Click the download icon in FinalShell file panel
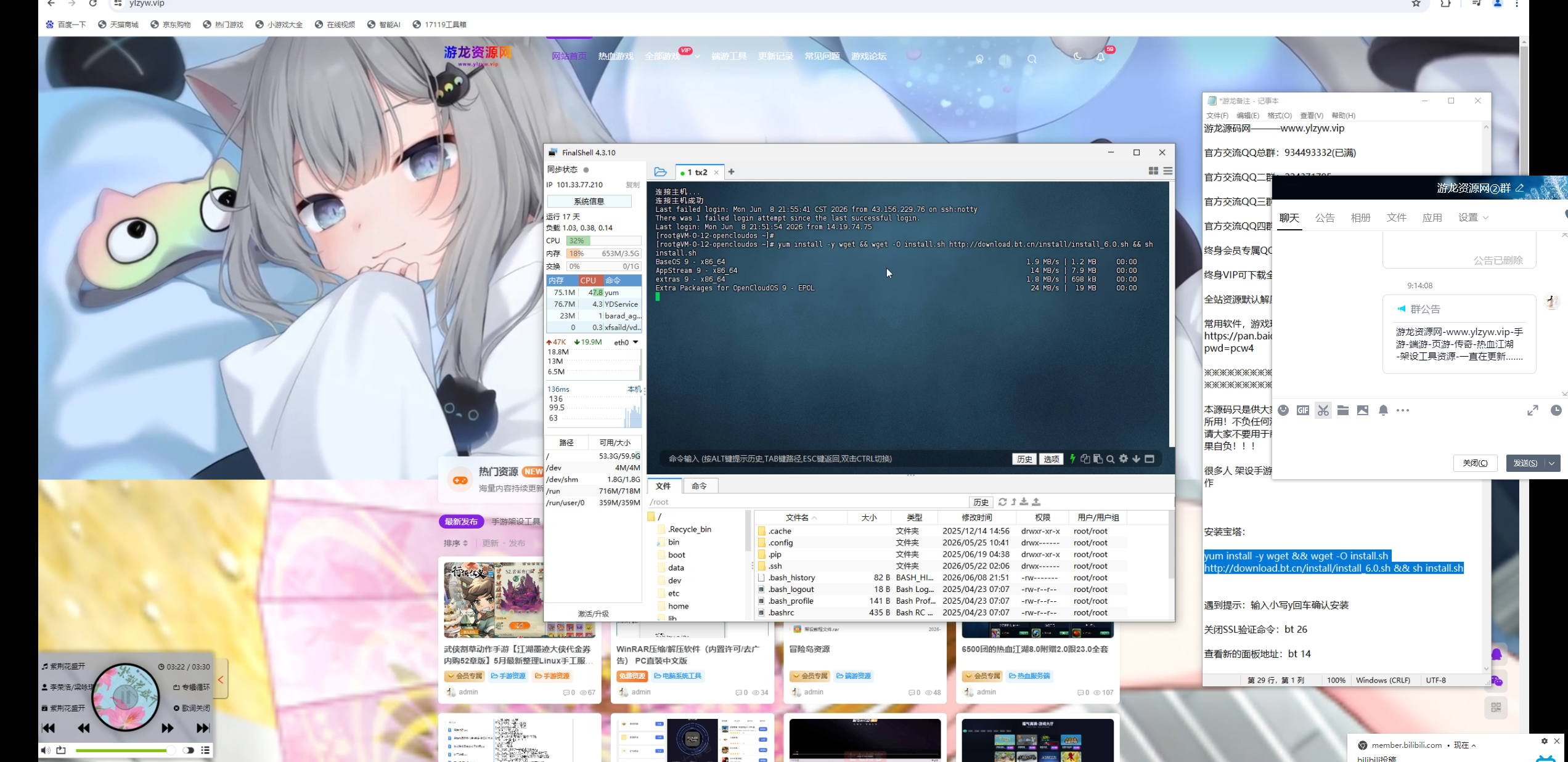Image resolution: width=1568 pixels, height=762 pixels. [1024, 502]
